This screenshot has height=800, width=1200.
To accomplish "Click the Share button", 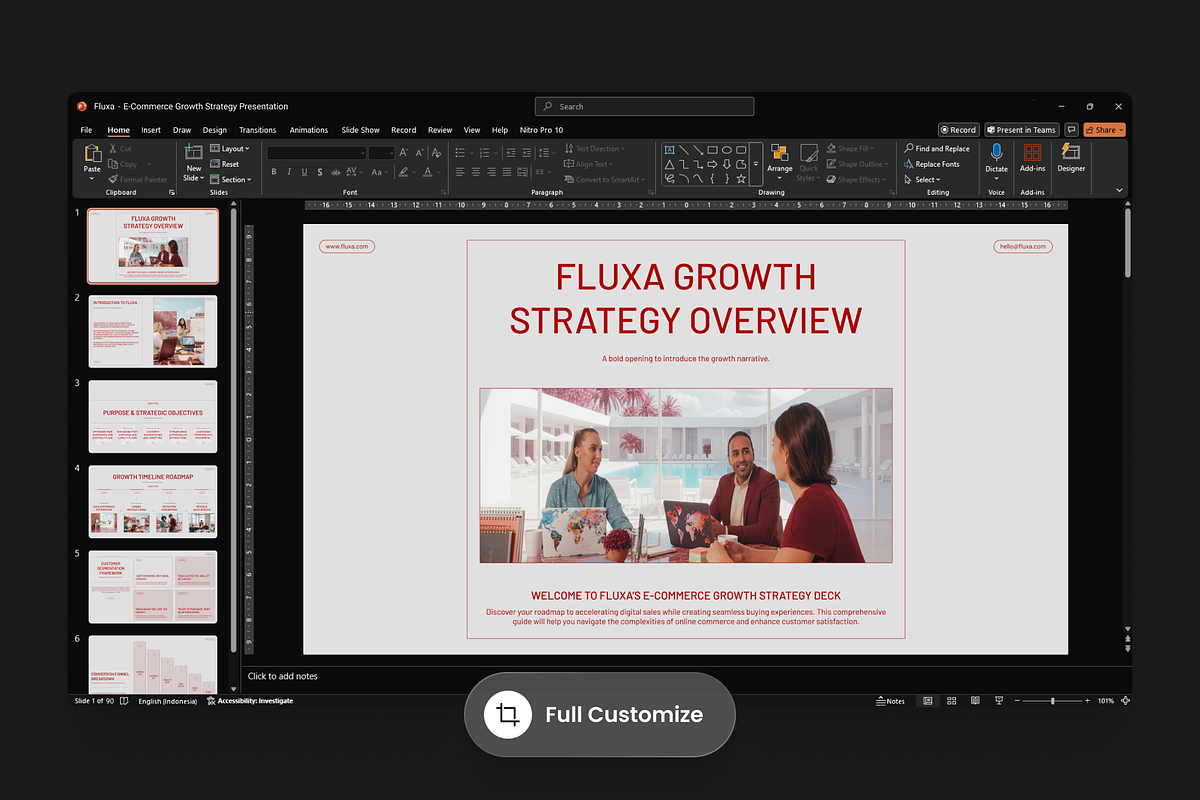I will point(1104,130).
